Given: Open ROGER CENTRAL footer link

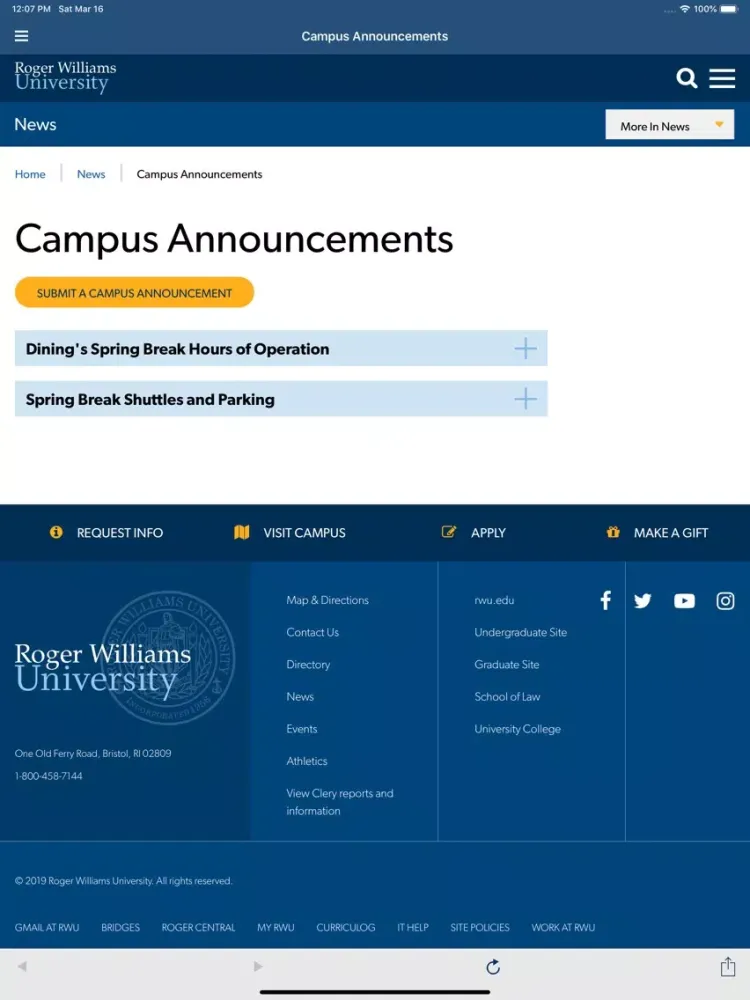Looking at the screenshot, I should (198, 927).
